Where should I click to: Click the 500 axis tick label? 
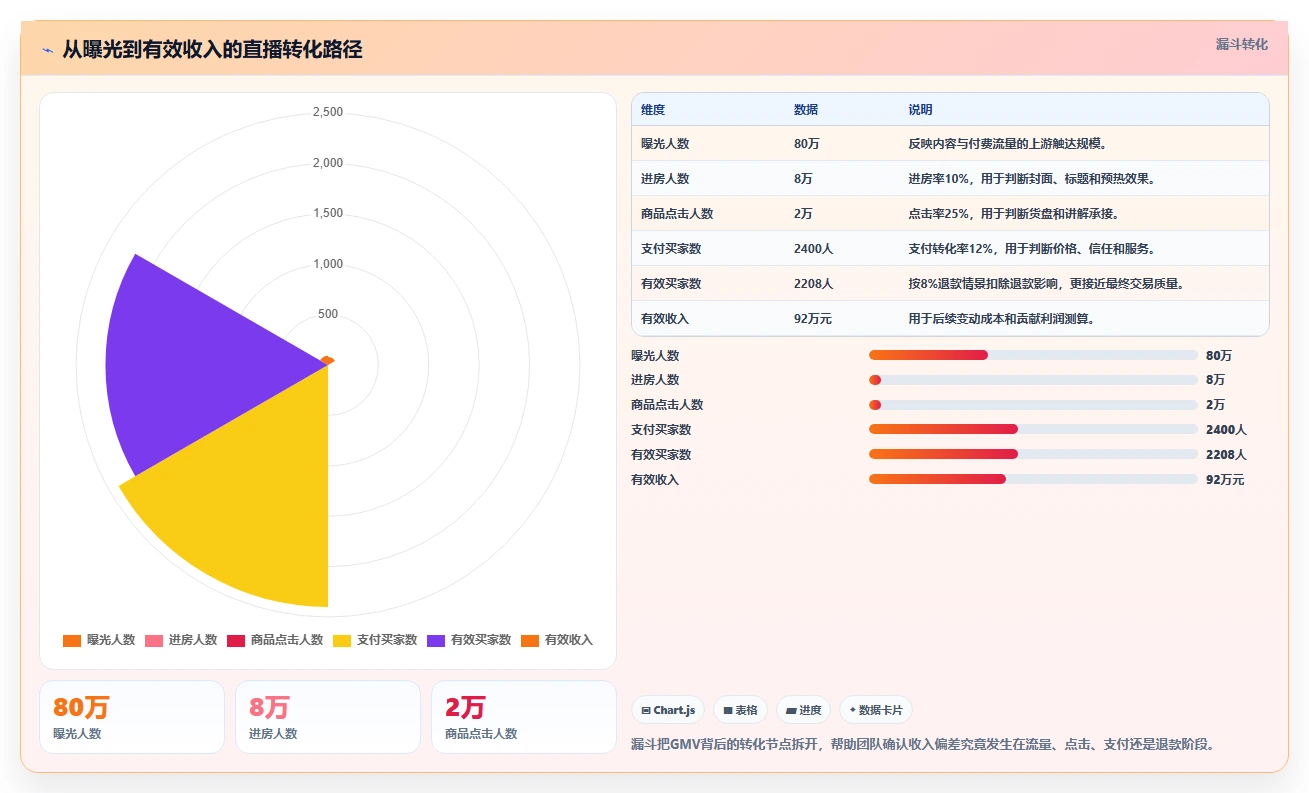[328, 314]
